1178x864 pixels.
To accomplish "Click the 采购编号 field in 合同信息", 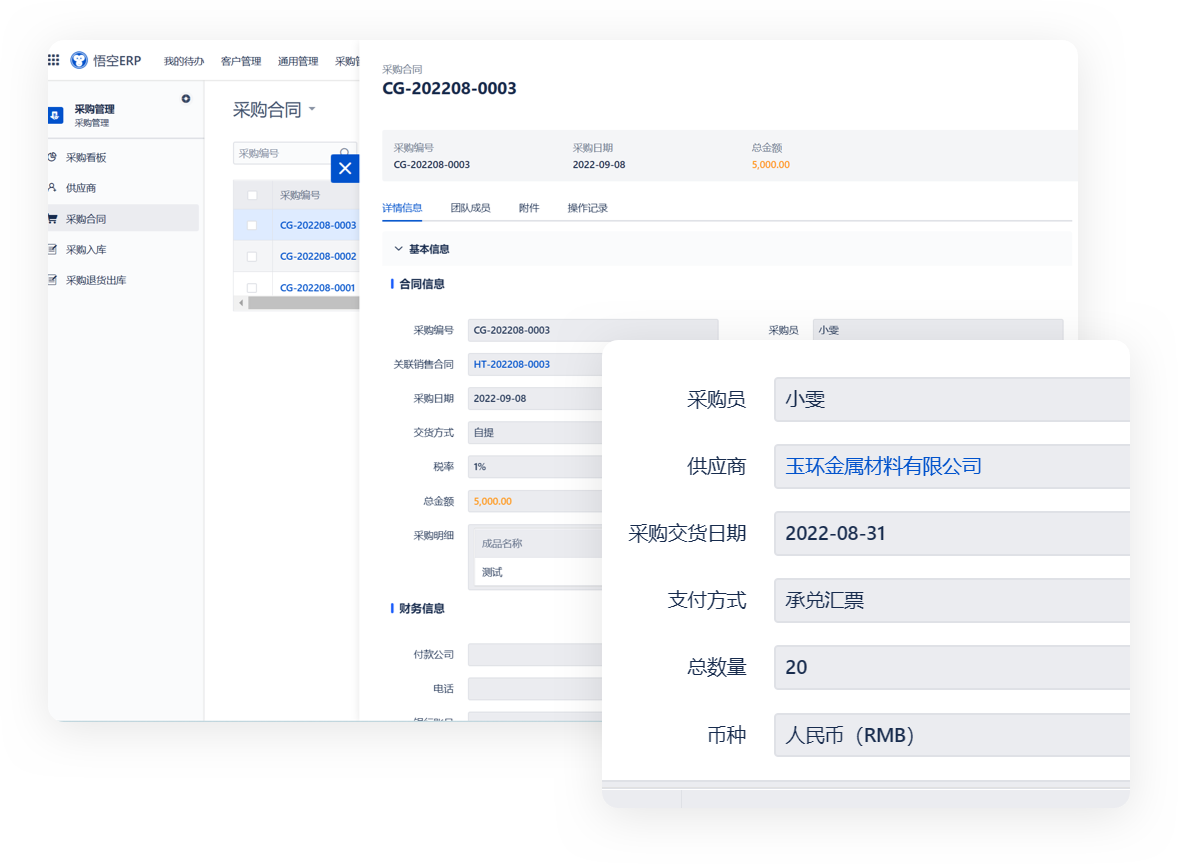I will pos(593,331).
